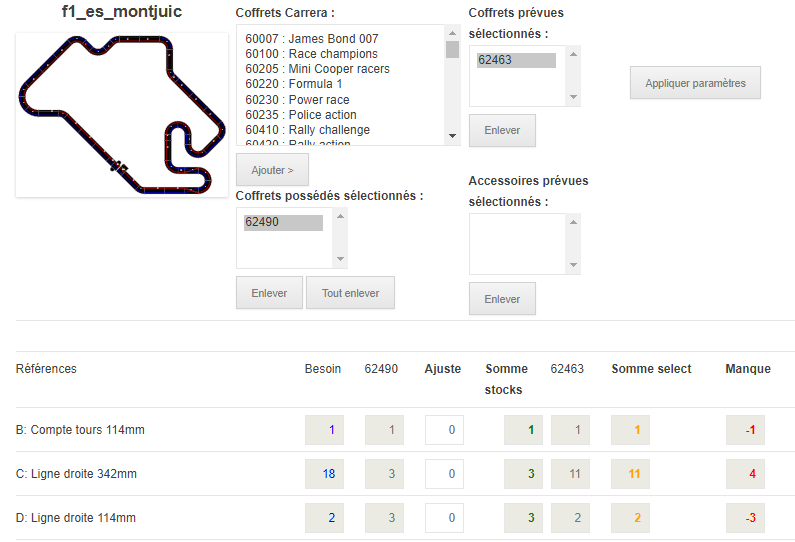Click the Ajuste field for Ligne droite 342mm
795x542 pixels.
pyautogui.click(x=444, y=474)
